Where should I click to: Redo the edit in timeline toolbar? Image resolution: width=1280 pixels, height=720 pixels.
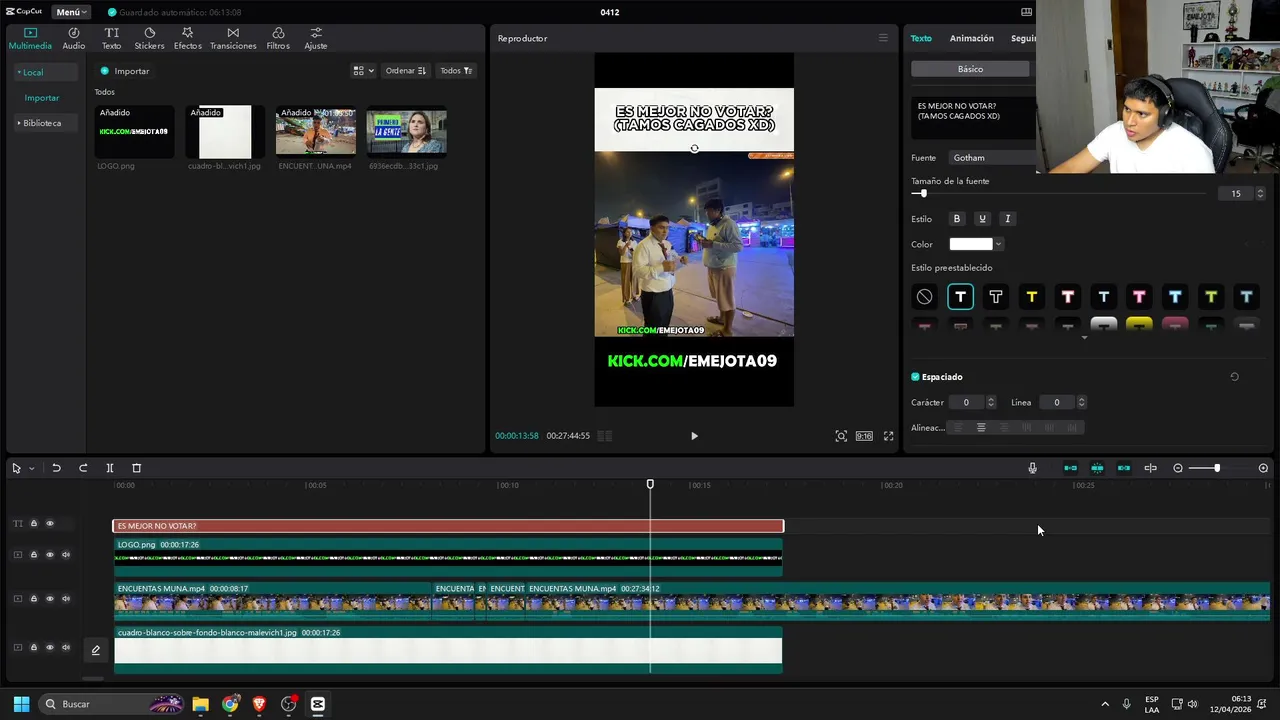click(x=83, y=468)
